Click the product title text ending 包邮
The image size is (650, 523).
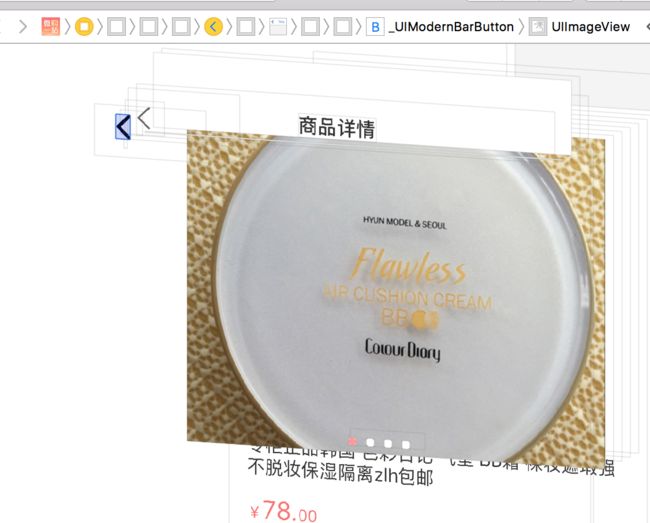[341, 473]
